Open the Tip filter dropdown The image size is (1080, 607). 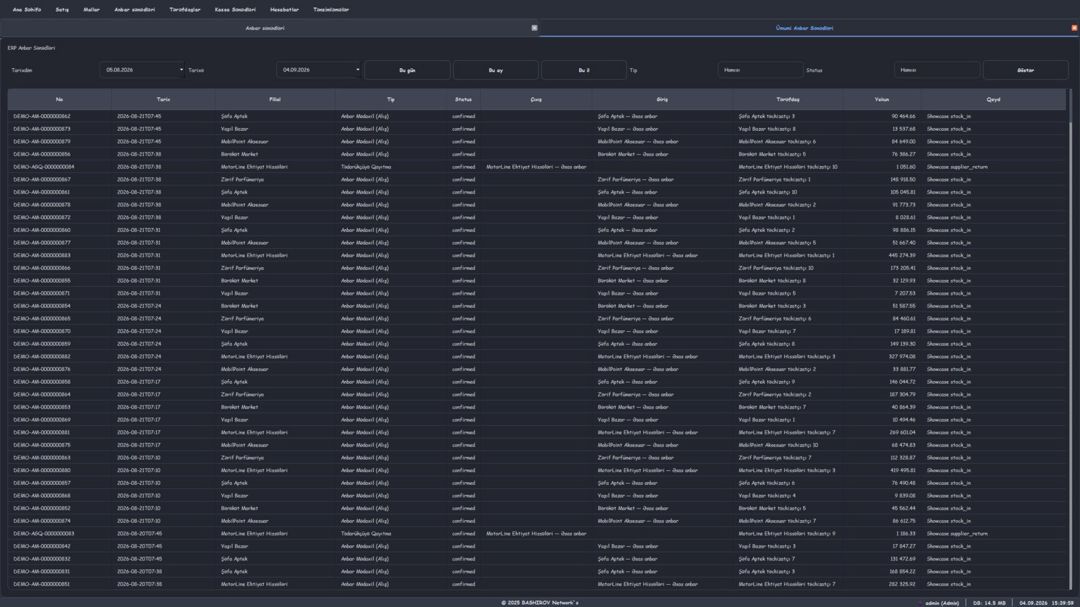[760, 70]
